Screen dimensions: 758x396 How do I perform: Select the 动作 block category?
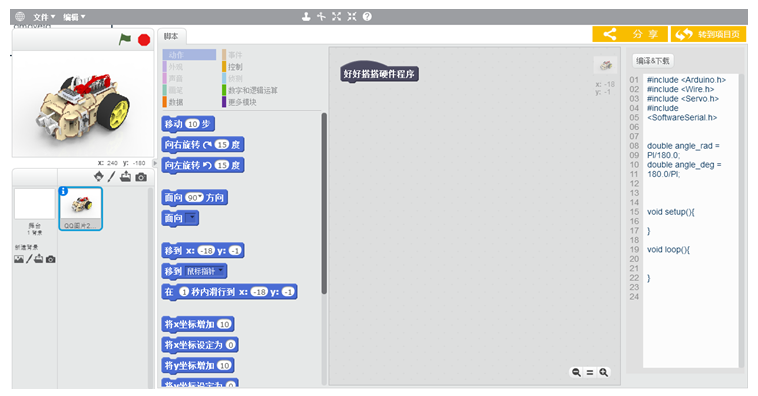click(x=189, y=55)
